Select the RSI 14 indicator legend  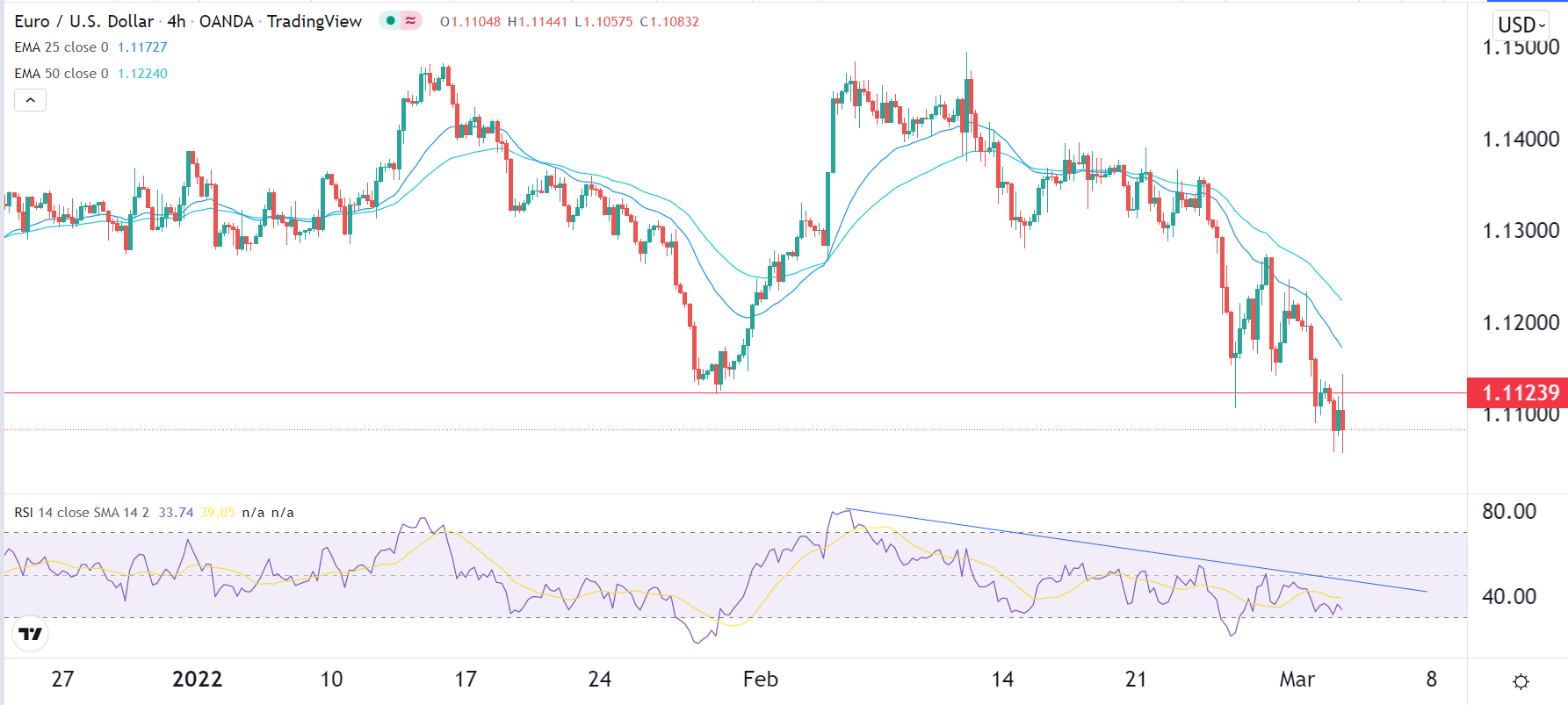(x=82, y=513)
